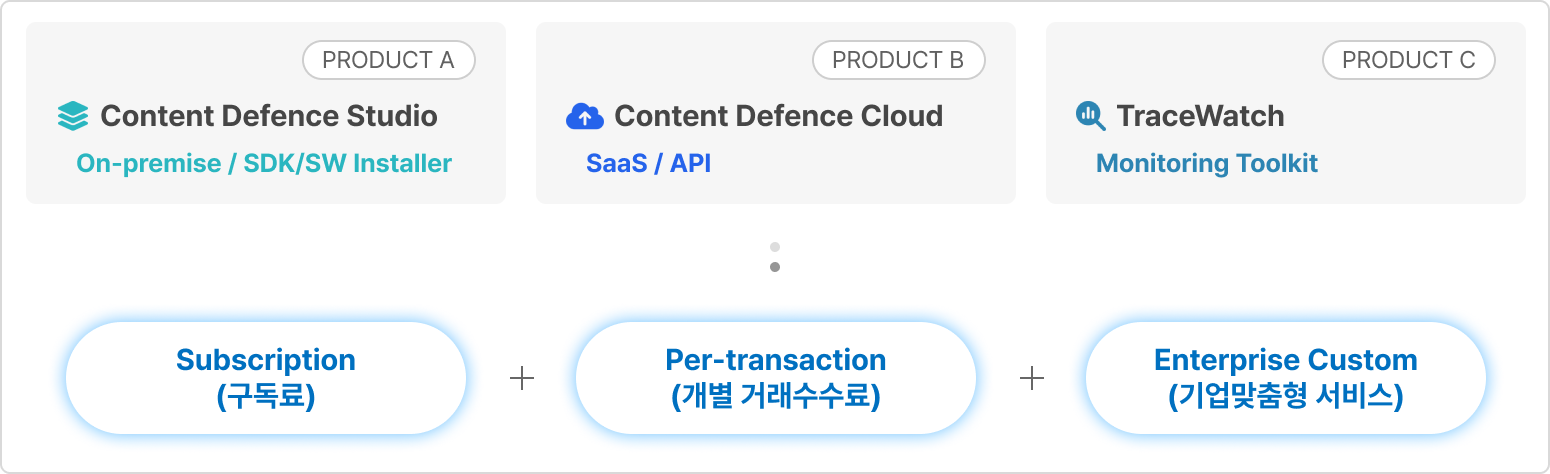
Task: Click On-premise / SDK/SW Installer text
Action: click(264, 163)
